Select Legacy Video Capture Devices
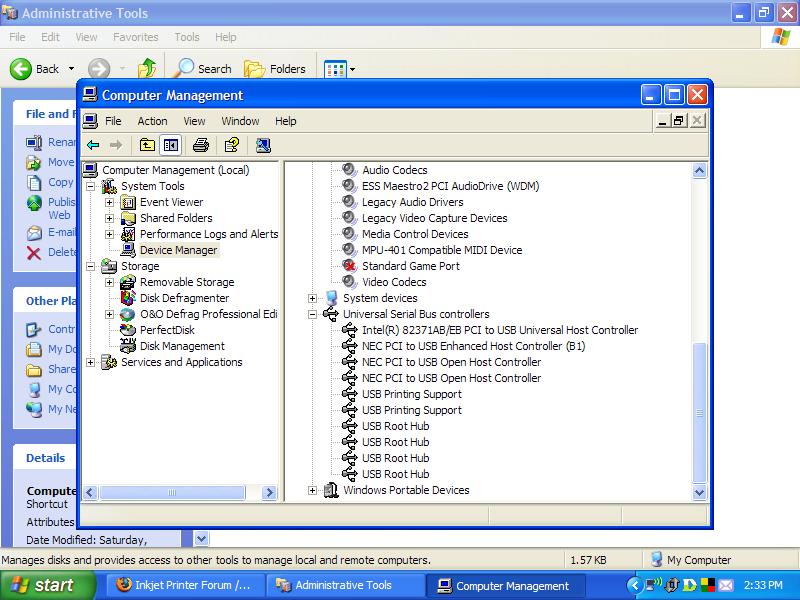The width and height of the screenshot is (800, 600). tap(435, 218)
